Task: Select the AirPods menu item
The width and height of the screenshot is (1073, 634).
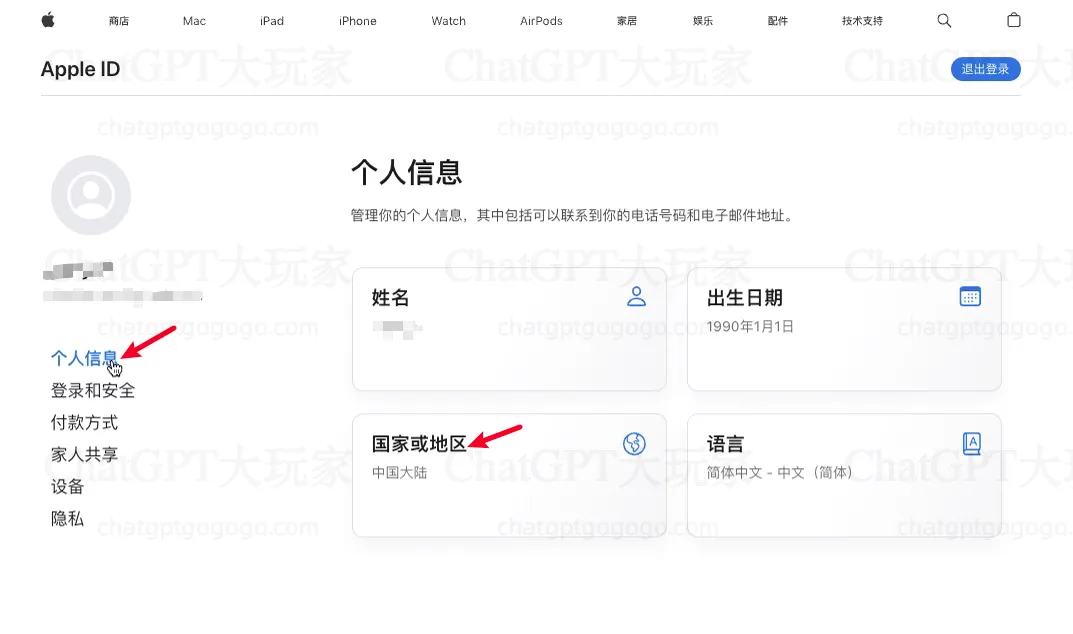Action: pos(540,19)
